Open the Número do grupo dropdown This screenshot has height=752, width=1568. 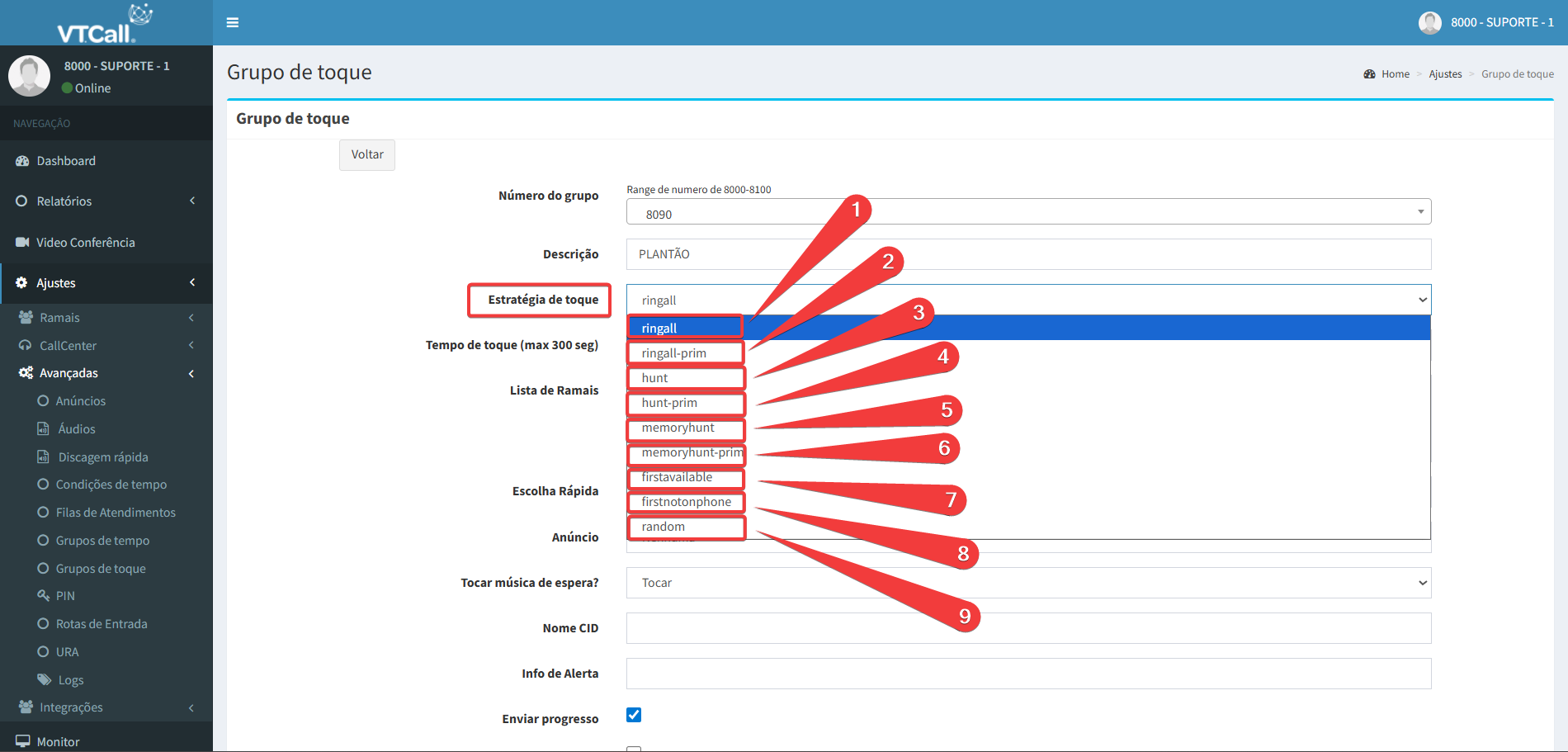(1027, 212)
